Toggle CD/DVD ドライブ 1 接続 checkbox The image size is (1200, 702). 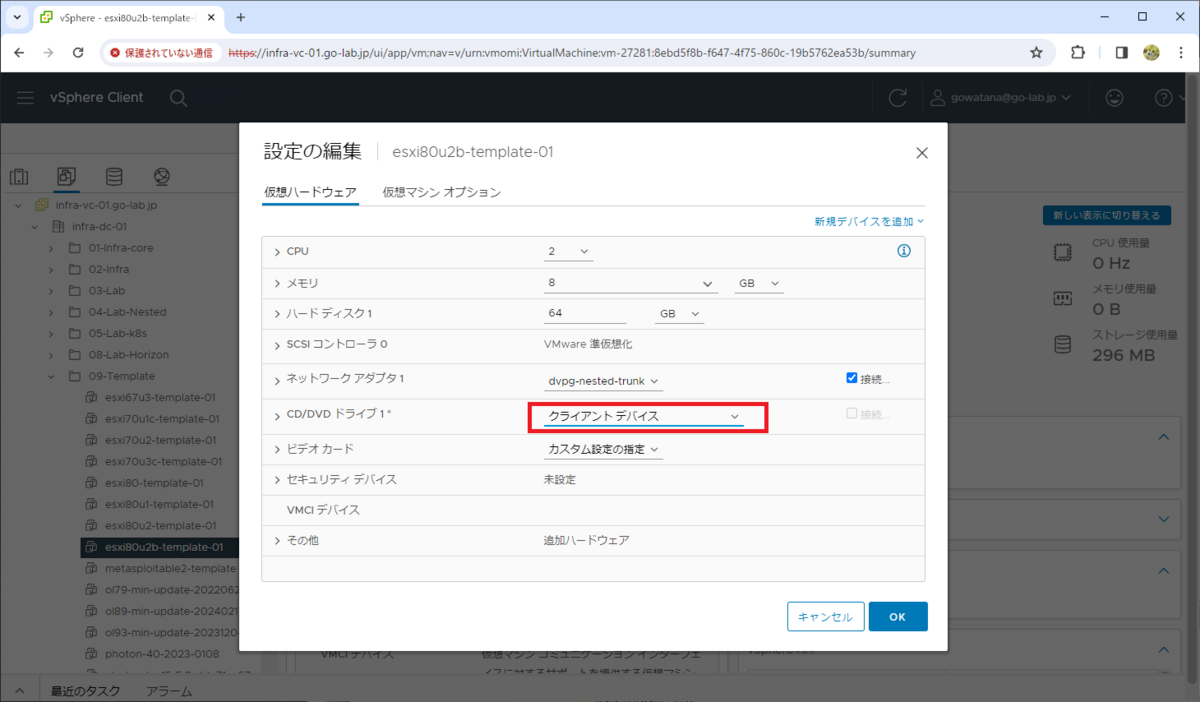pyautogui.click(x=852, y=413)
